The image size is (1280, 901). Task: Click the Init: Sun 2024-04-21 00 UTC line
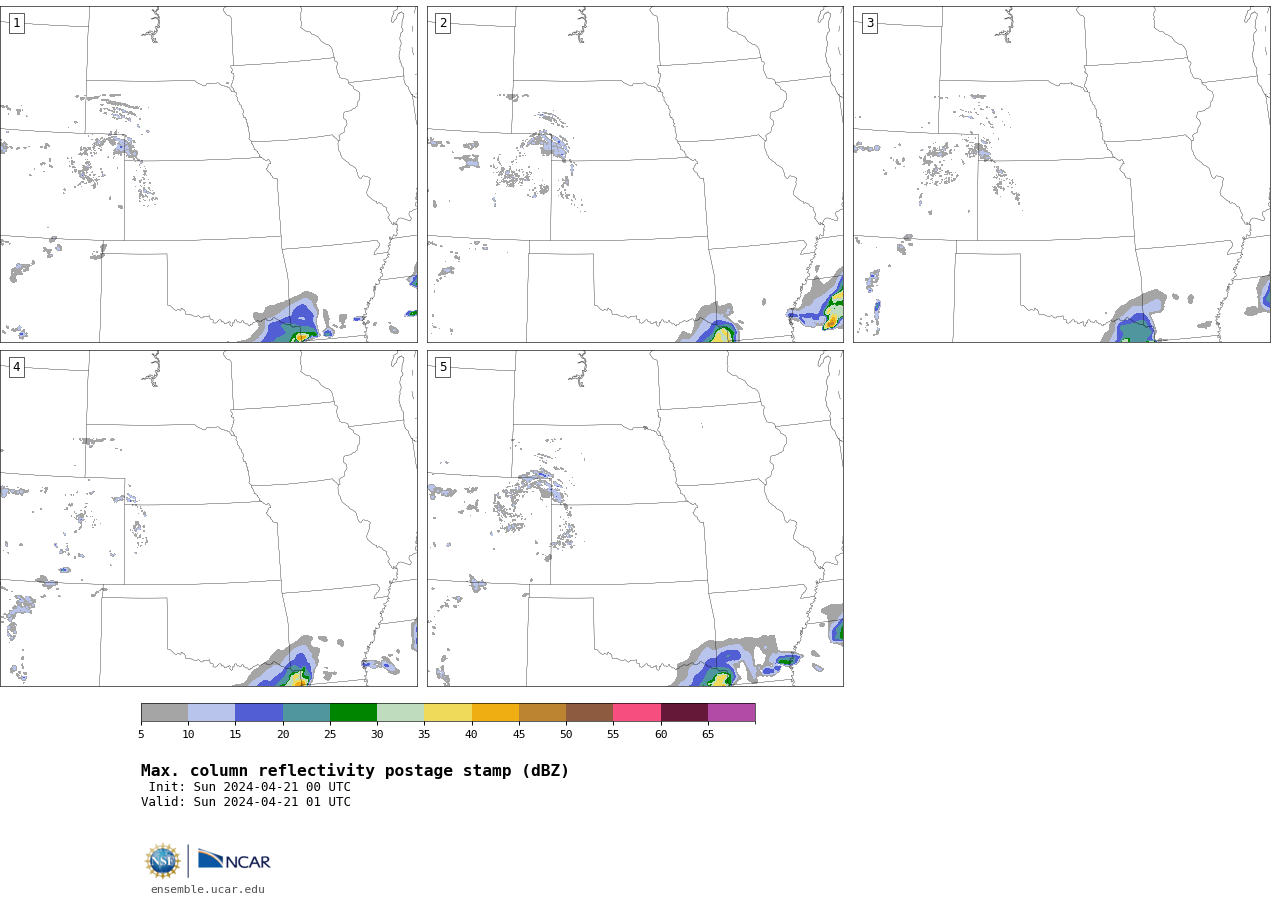click(250, 787)
